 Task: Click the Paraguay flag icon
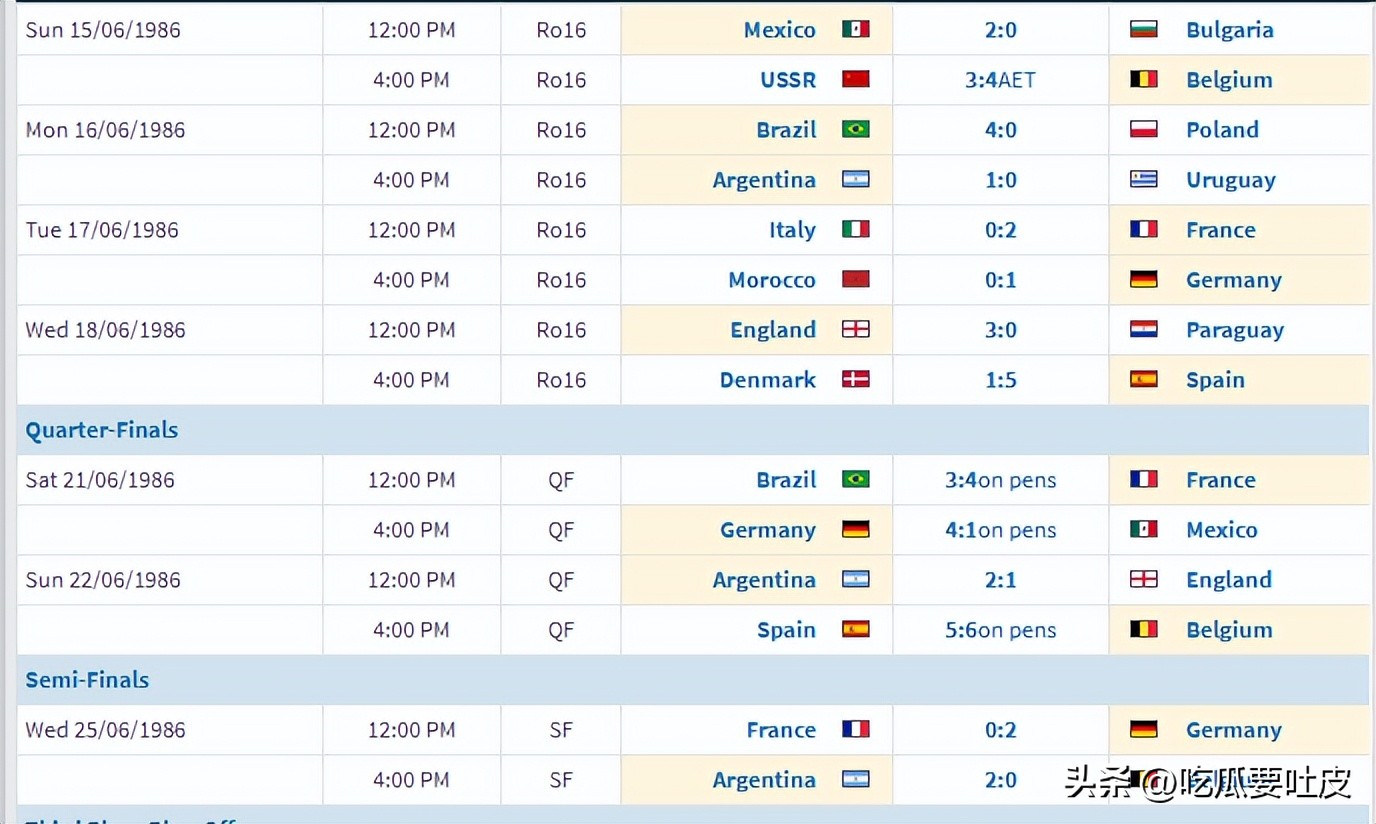[x=1144, y=329]
